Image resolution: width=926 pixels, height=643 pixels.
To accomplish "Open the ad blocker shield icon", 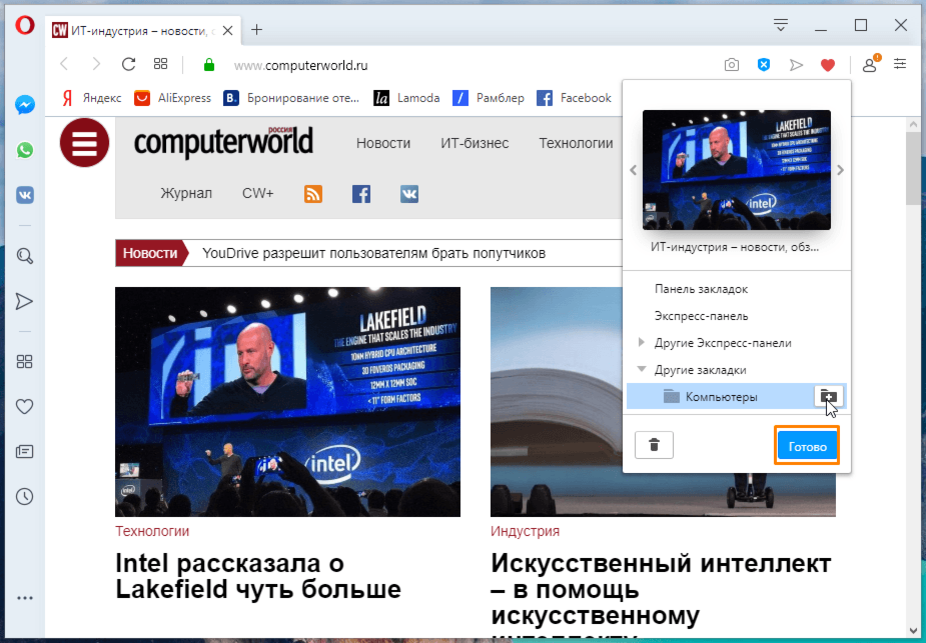I will click(764, 65).
